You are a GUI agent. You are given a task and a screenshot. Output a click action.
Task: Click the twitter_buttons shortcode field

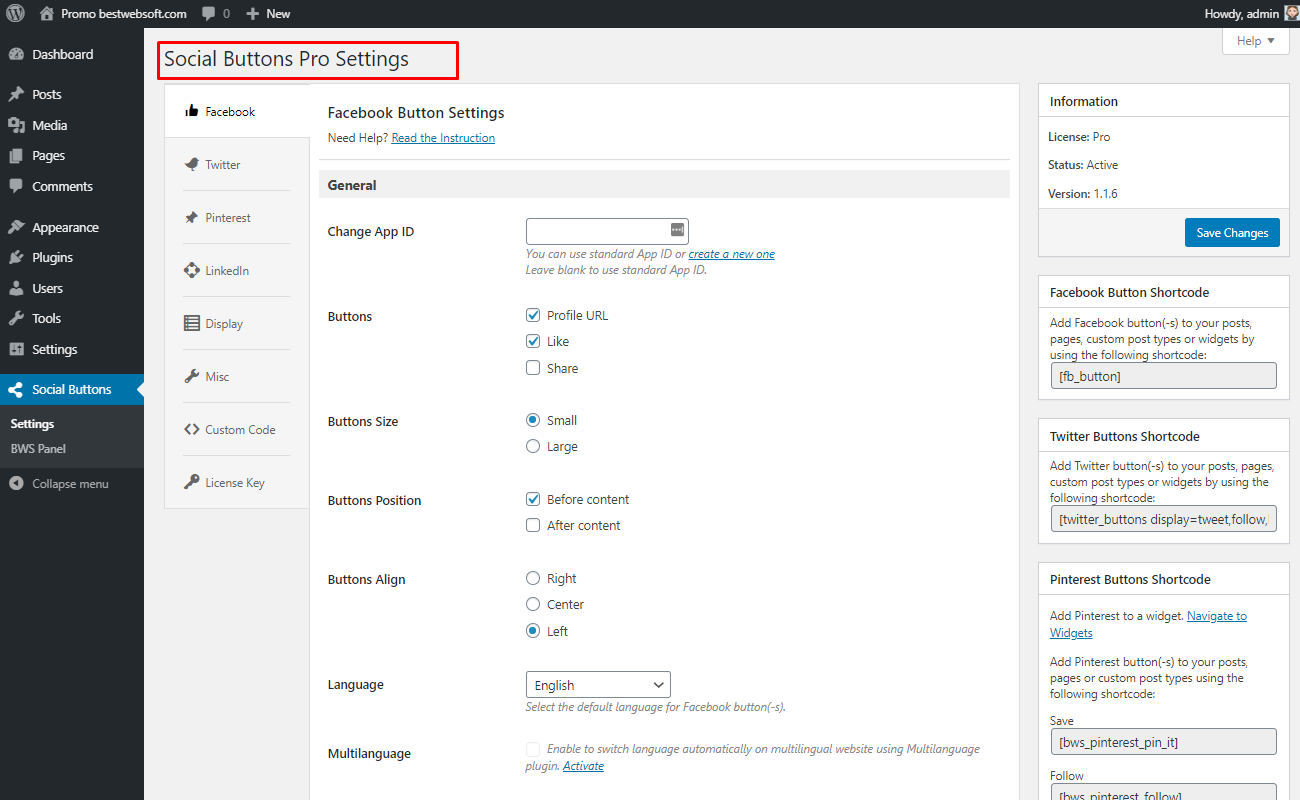pos(1164,519)
